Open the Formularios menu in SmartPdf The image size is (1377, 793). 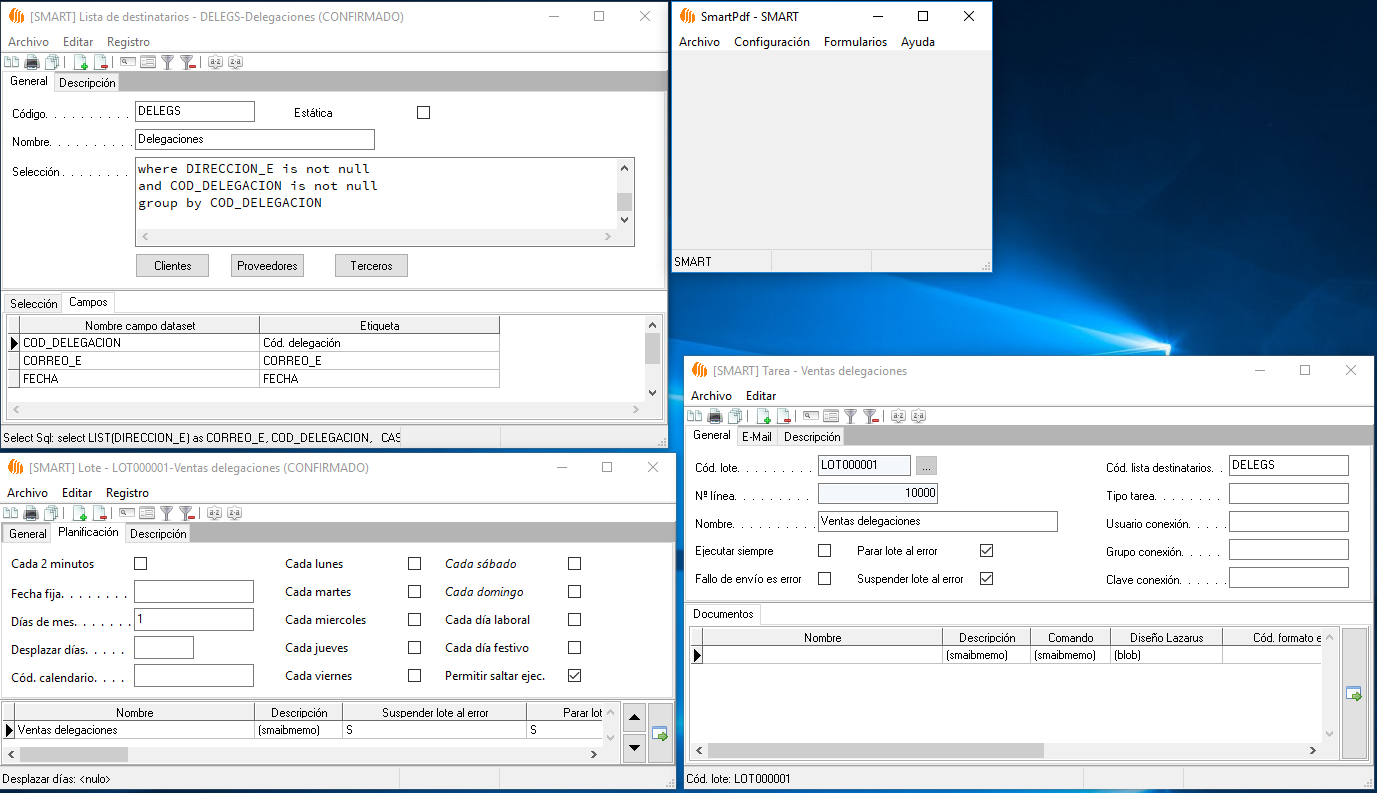855,42
